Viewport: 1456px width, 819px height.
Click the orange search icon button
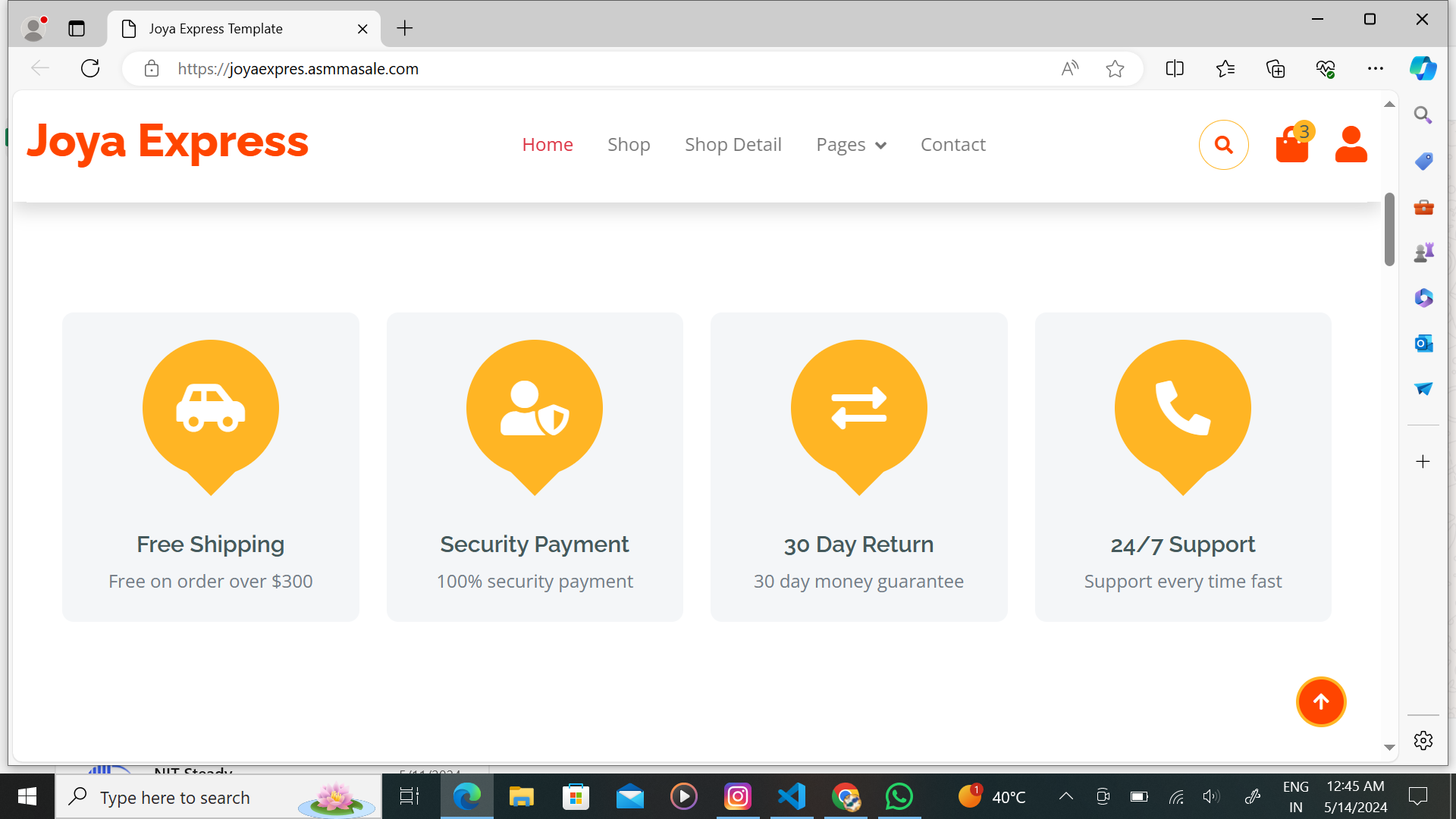coord(1223,145)
